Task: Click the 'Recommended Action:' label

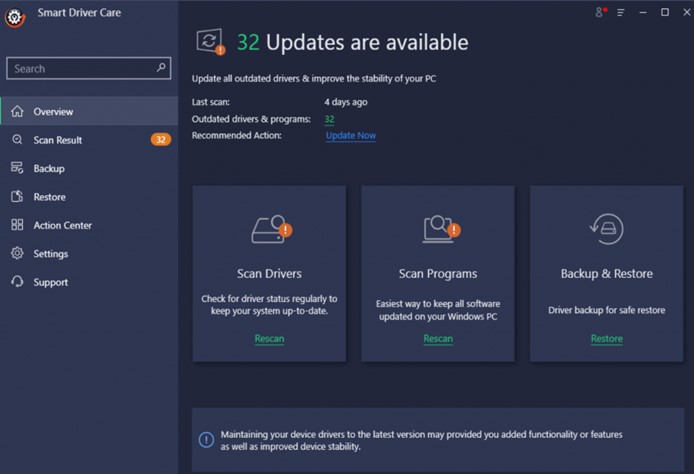Action: [x=236, y=135]
